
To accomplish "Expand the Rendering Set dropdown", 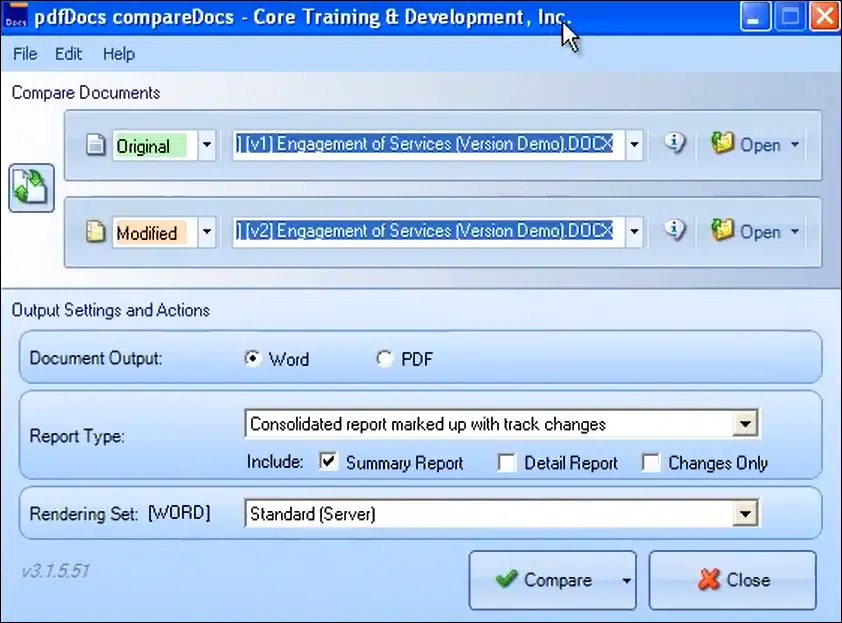I will tap(745, 513).
